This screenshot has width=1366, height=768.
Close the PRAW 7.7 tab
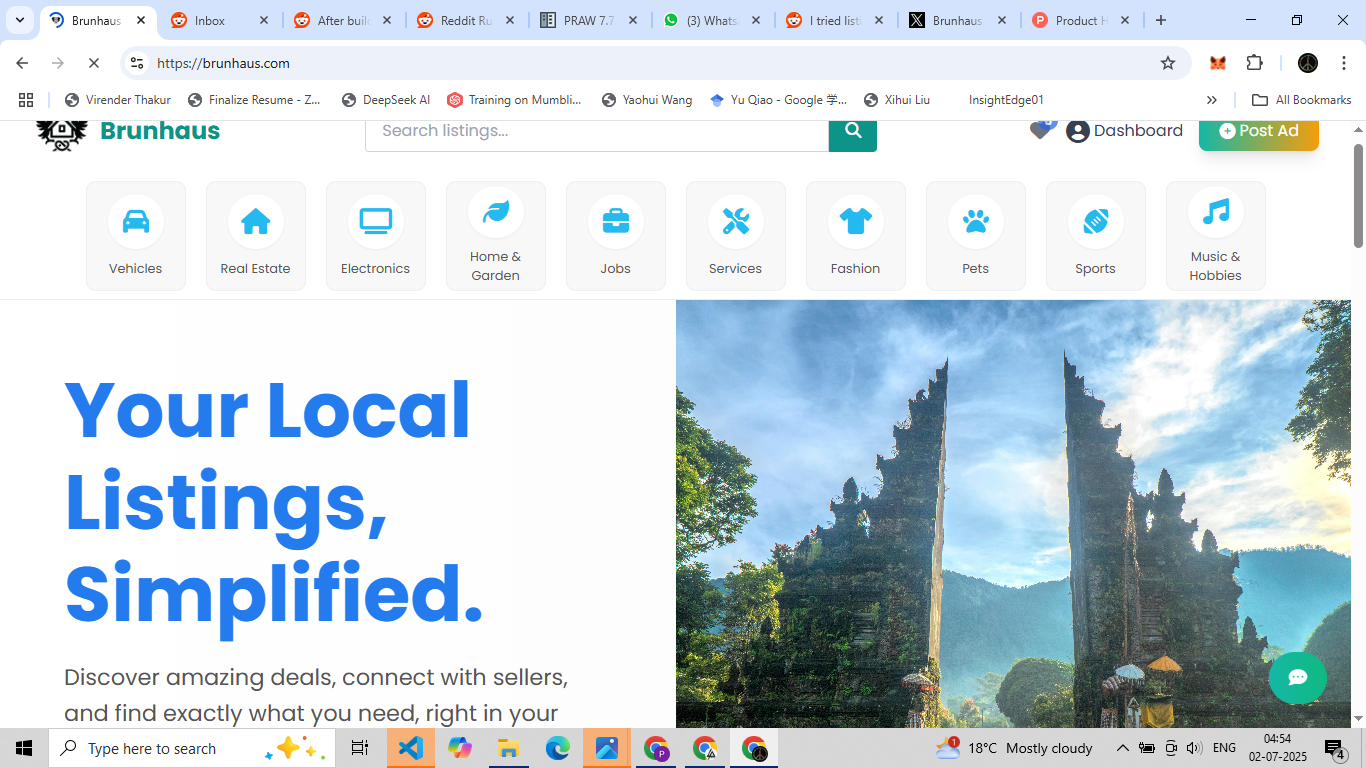coord(633,20)
